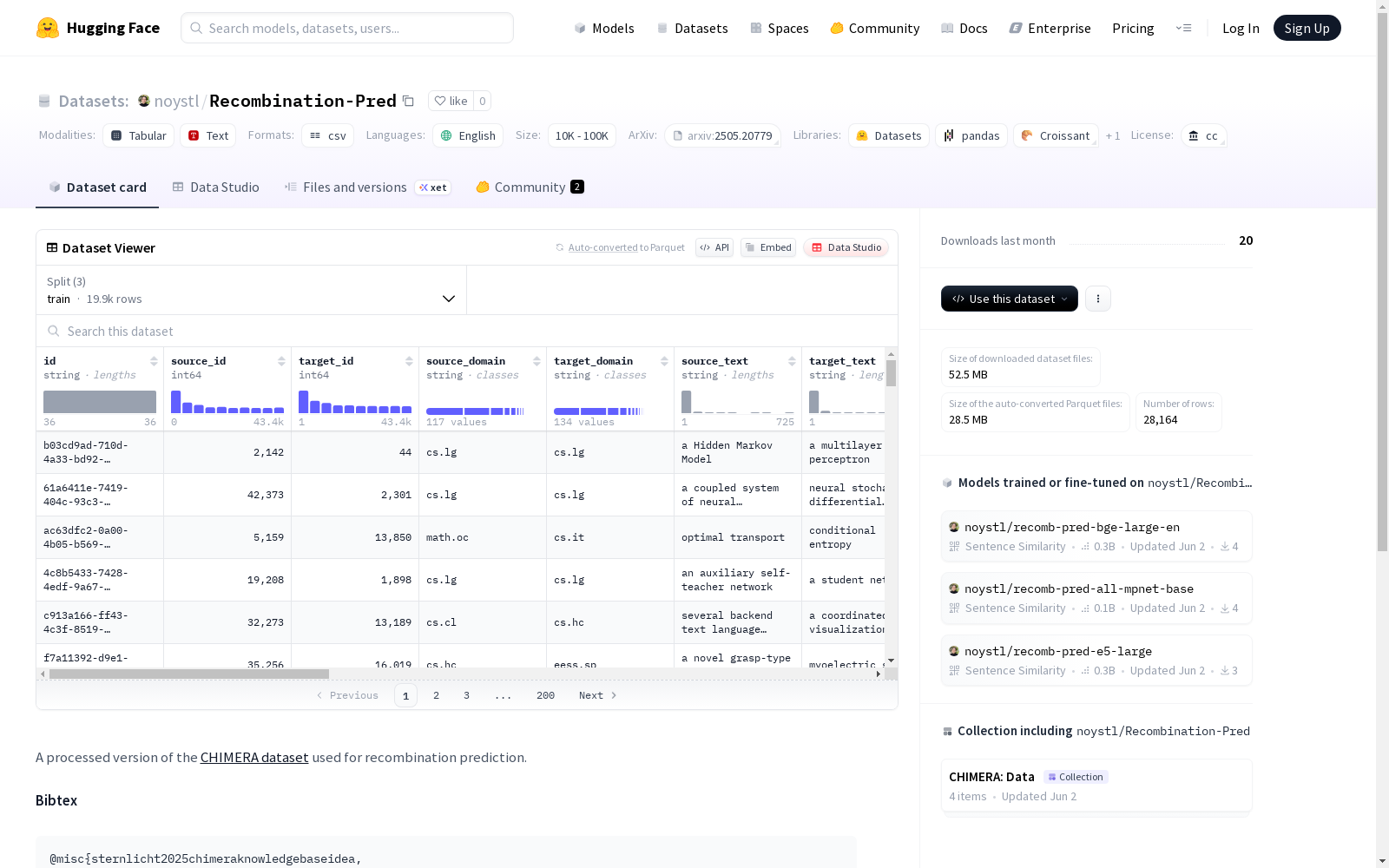Screen dimensions: 1389x868
Task: Copy dataset name with the copy icon
Action: 408,101
